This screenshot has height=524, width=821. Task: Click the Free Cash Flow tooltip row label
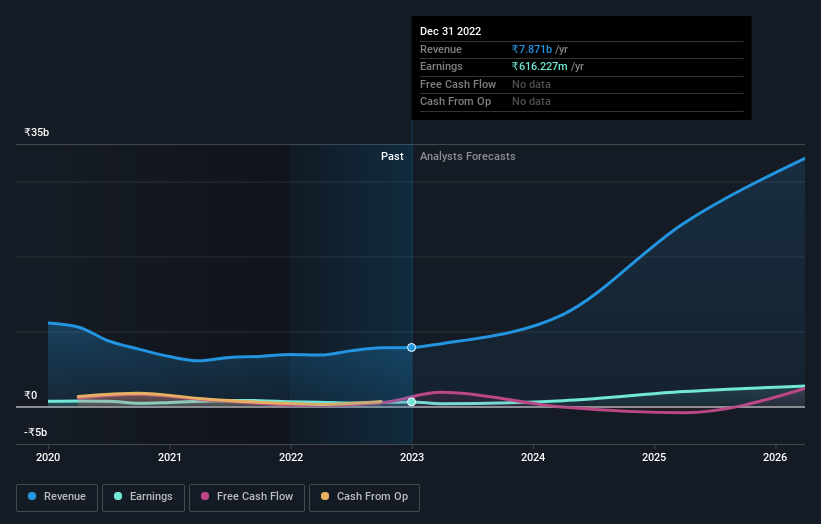(x=458, y=84)
